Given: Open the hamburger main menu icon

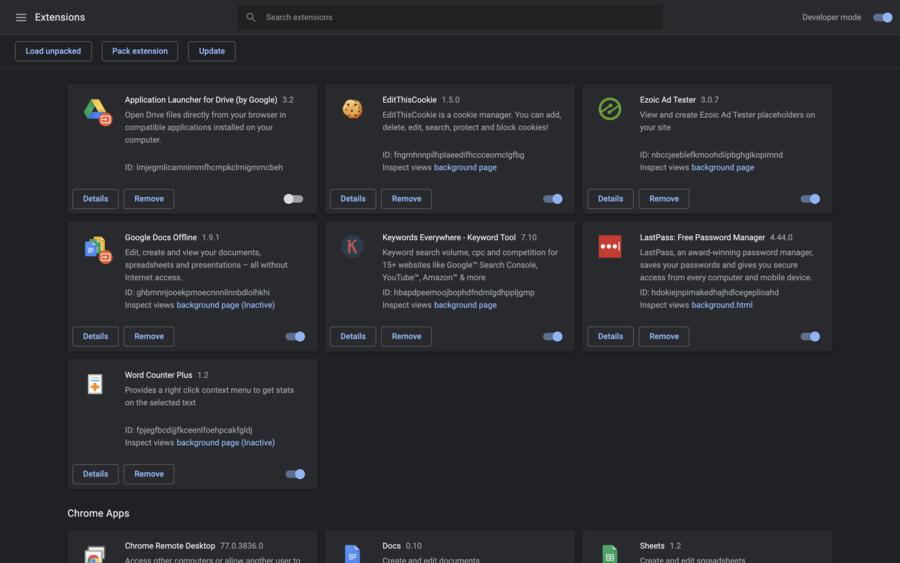Looking at the screenshot, I should pyautogui.click(x=21, y=17).
